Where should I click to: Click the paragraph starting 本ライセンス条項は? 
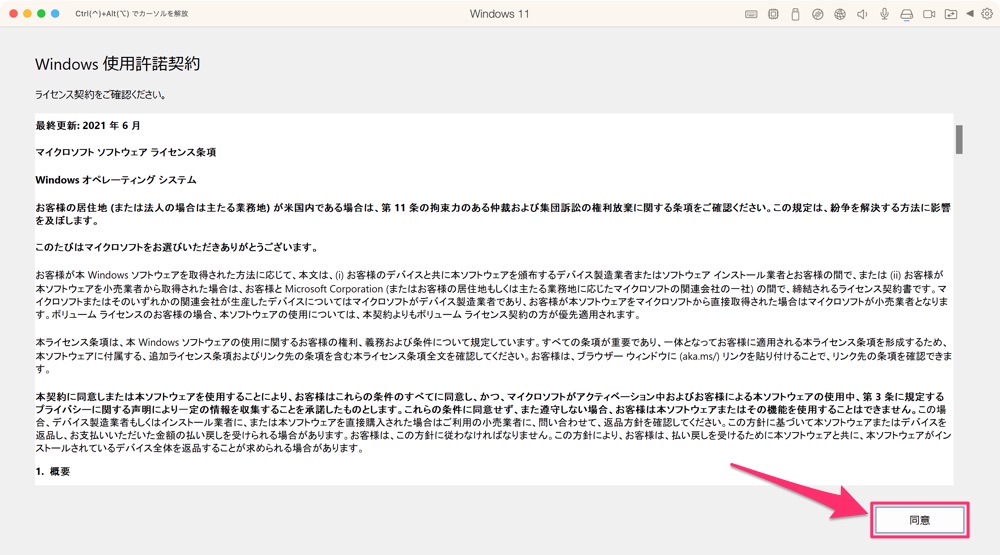click(x=494, y=356)
